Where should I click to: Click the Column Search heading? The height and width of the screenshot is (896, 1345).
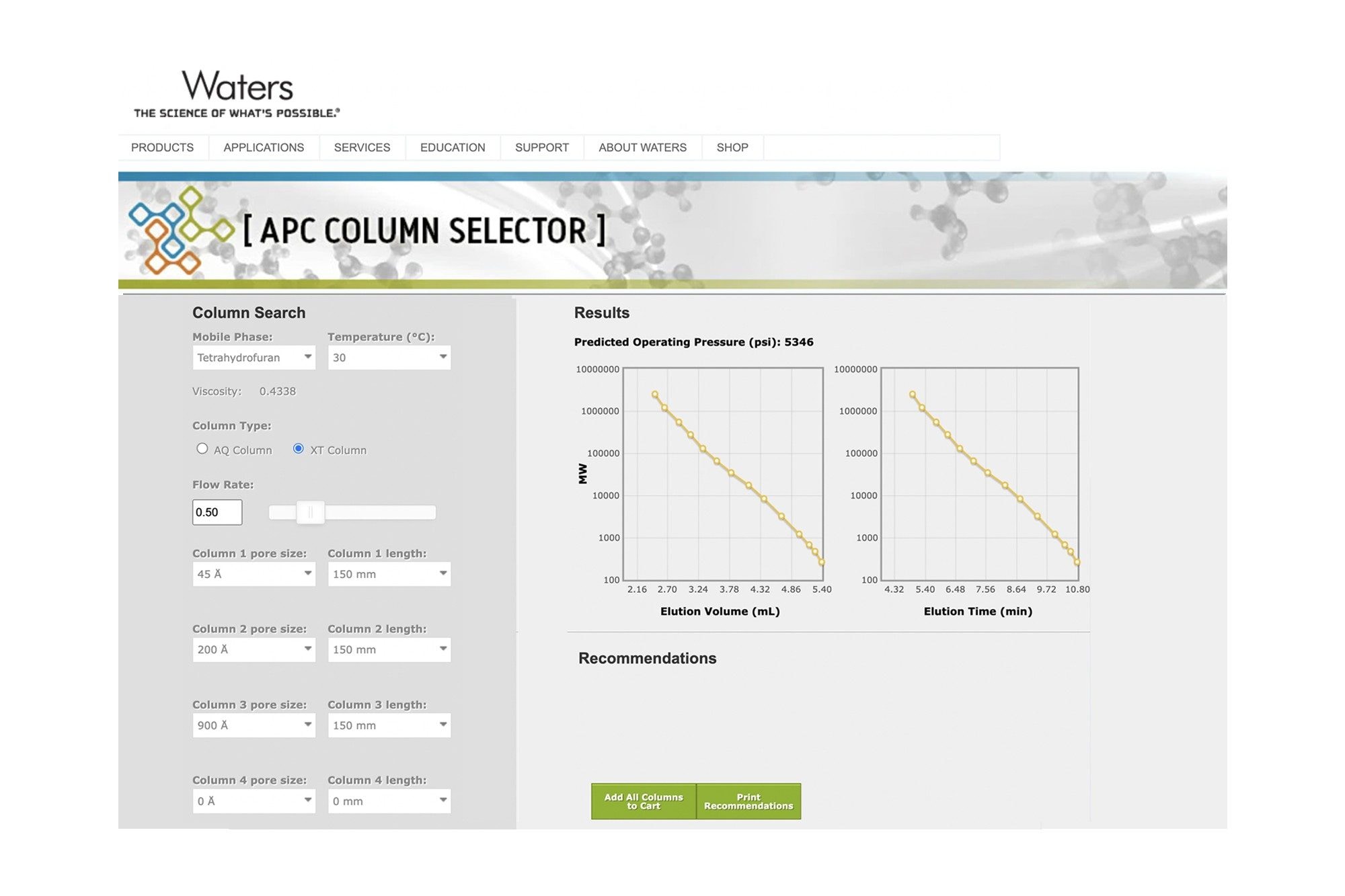[x=249, y=313]
